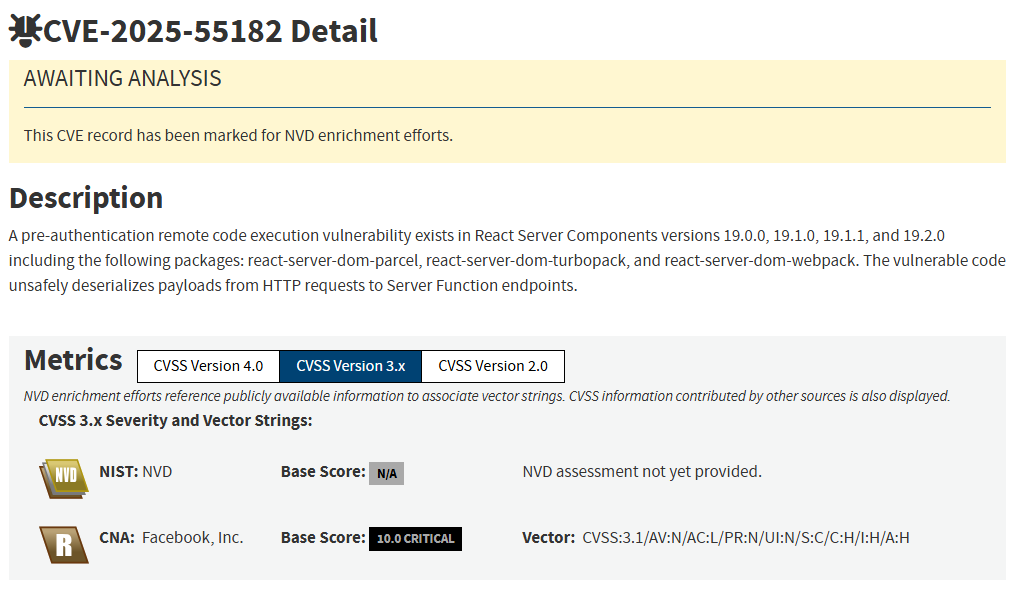Select the CVSS Version 3.x tab
The image size is (1019, 593).
pyautogui.click(x=351, y=366)
